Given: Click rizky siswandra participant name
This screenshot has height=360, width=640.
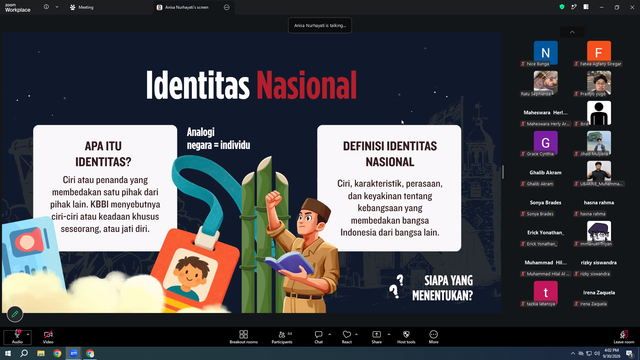Looking at the screenshot, I should click(x=599, y=262).
